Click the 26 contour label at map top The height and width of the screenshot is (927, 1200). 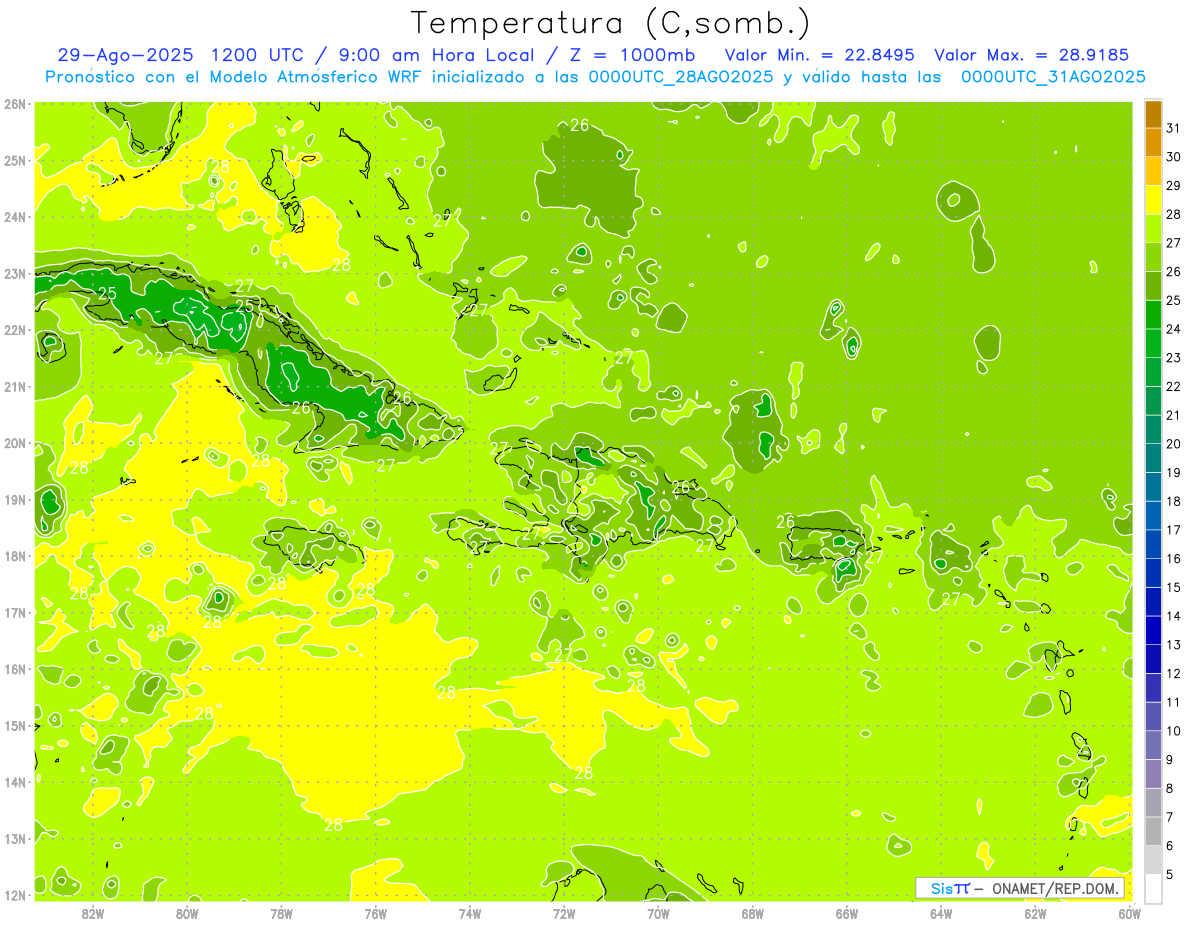click(580, 125)
